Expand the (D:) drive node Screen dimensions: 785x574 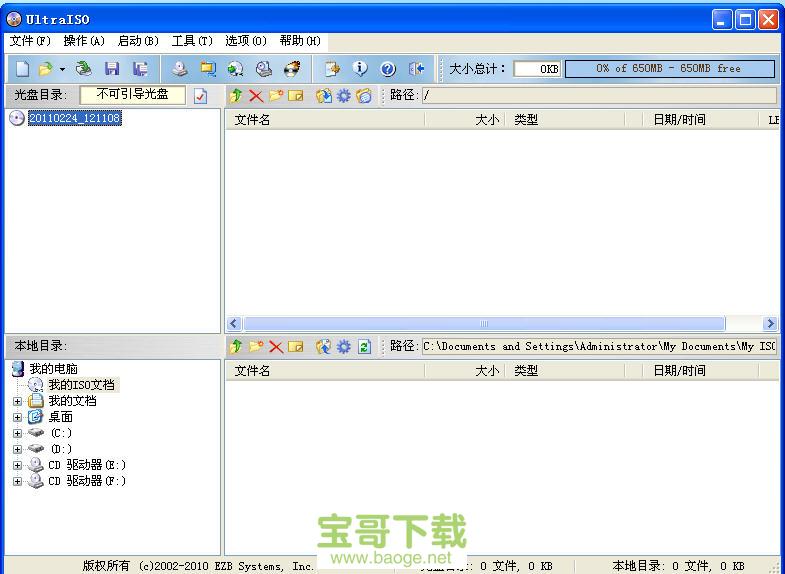point(18,449)
